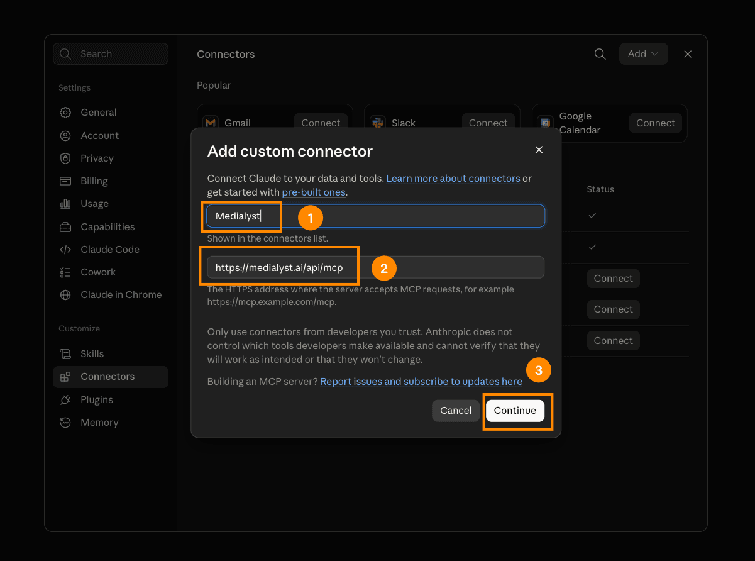
Task: Click the Status column header
Action: coord(600,189)
